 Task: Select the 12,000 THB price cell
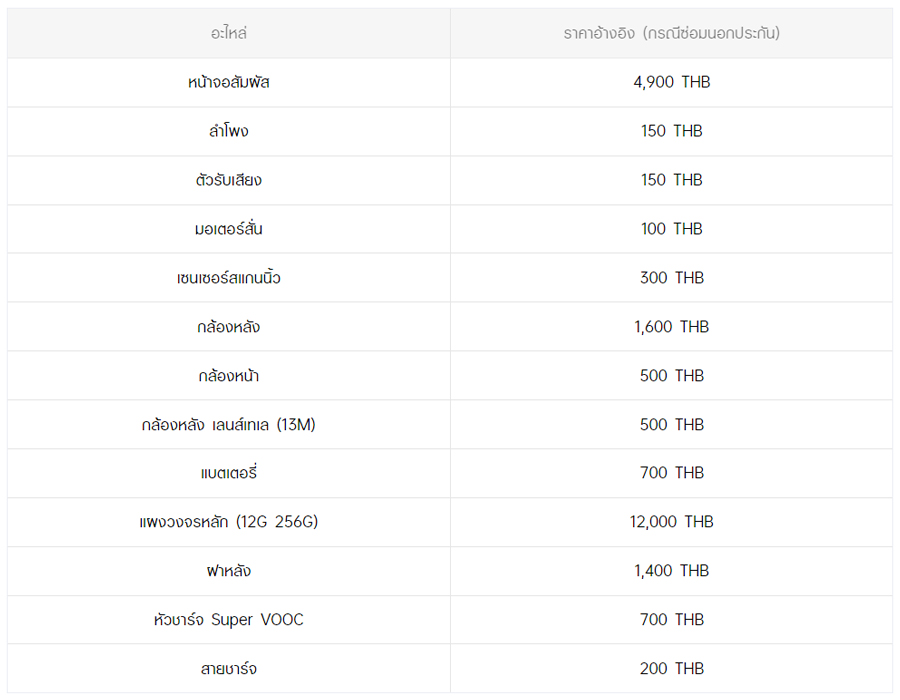tap(671, 522)
